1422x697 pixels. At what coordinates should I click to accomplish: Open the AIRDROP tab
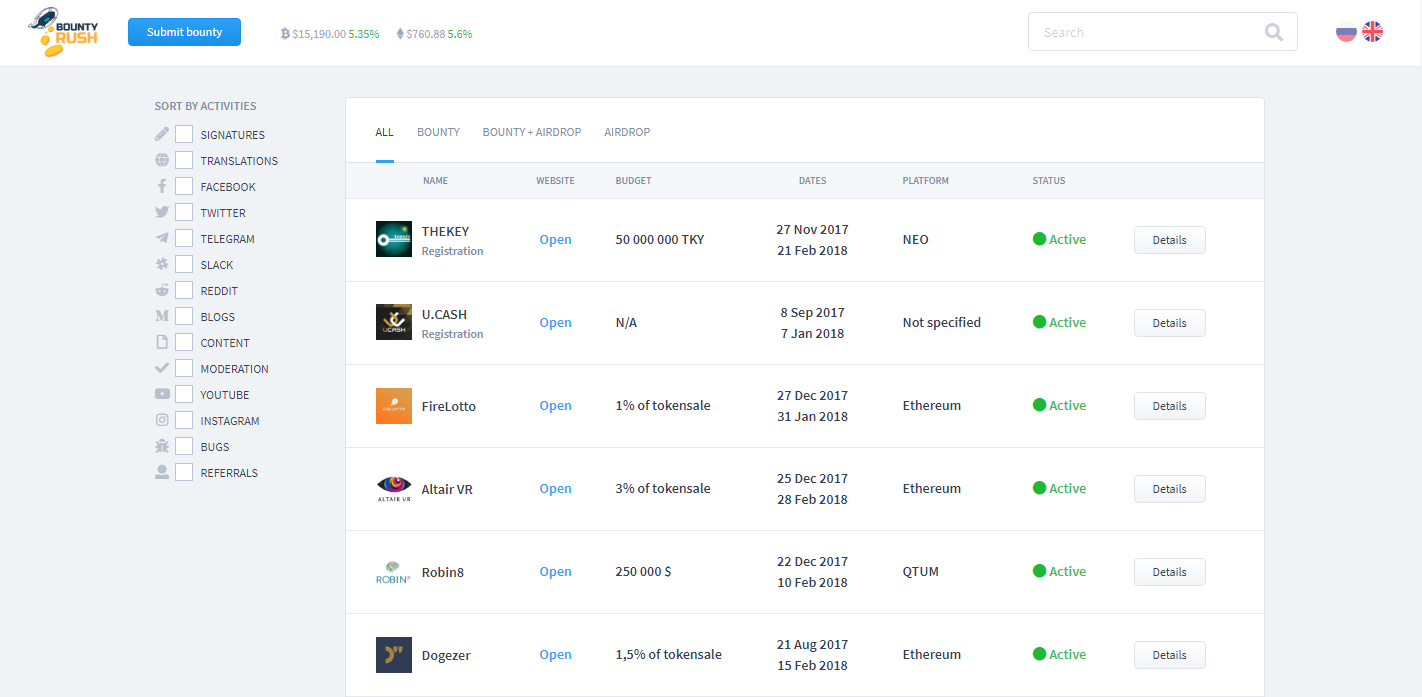pos(627,131)
